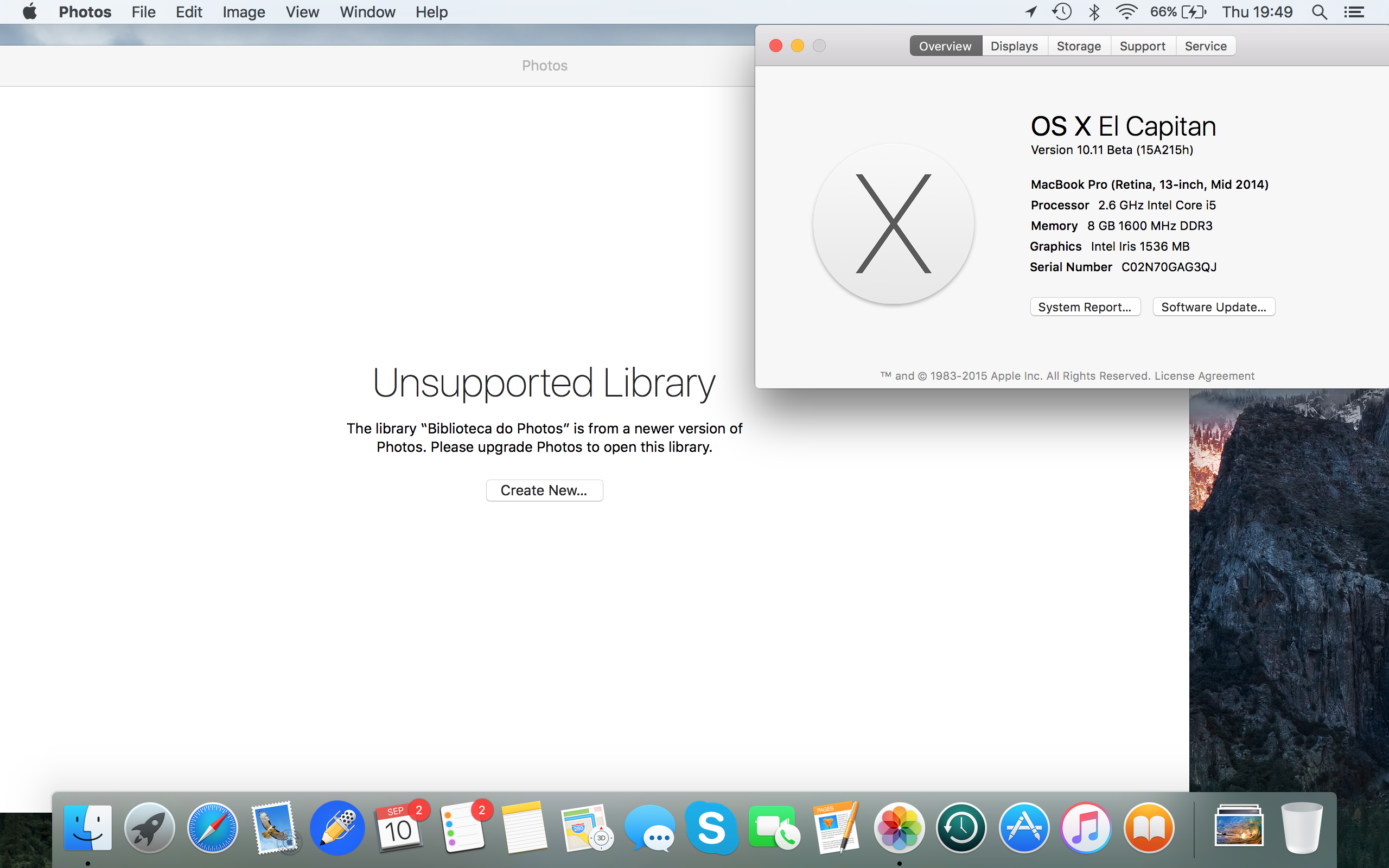The height and width of the screenshot is (868, 1389).
Task: Click Create New... in Photos window
Action: pyautogui.click(x=544, y=490)
